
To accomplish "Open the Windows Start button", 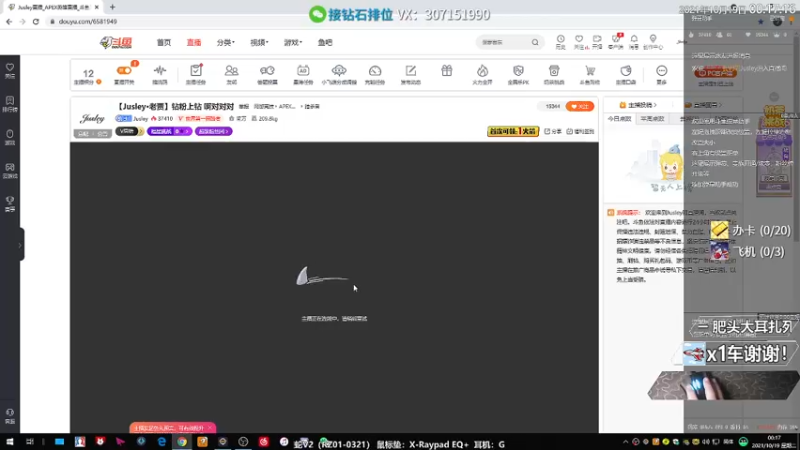I will point(10,442).
